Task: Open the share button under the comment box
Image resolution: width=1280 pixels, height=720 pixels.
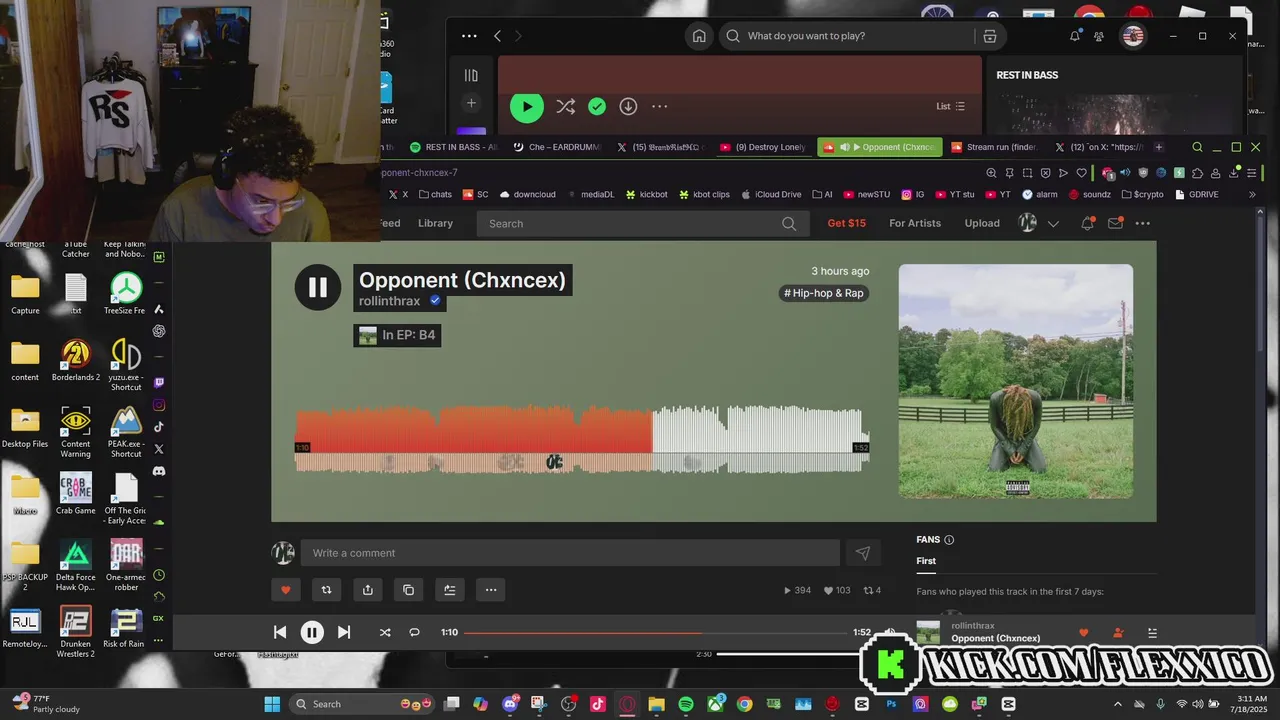Action: pos(367,590)
